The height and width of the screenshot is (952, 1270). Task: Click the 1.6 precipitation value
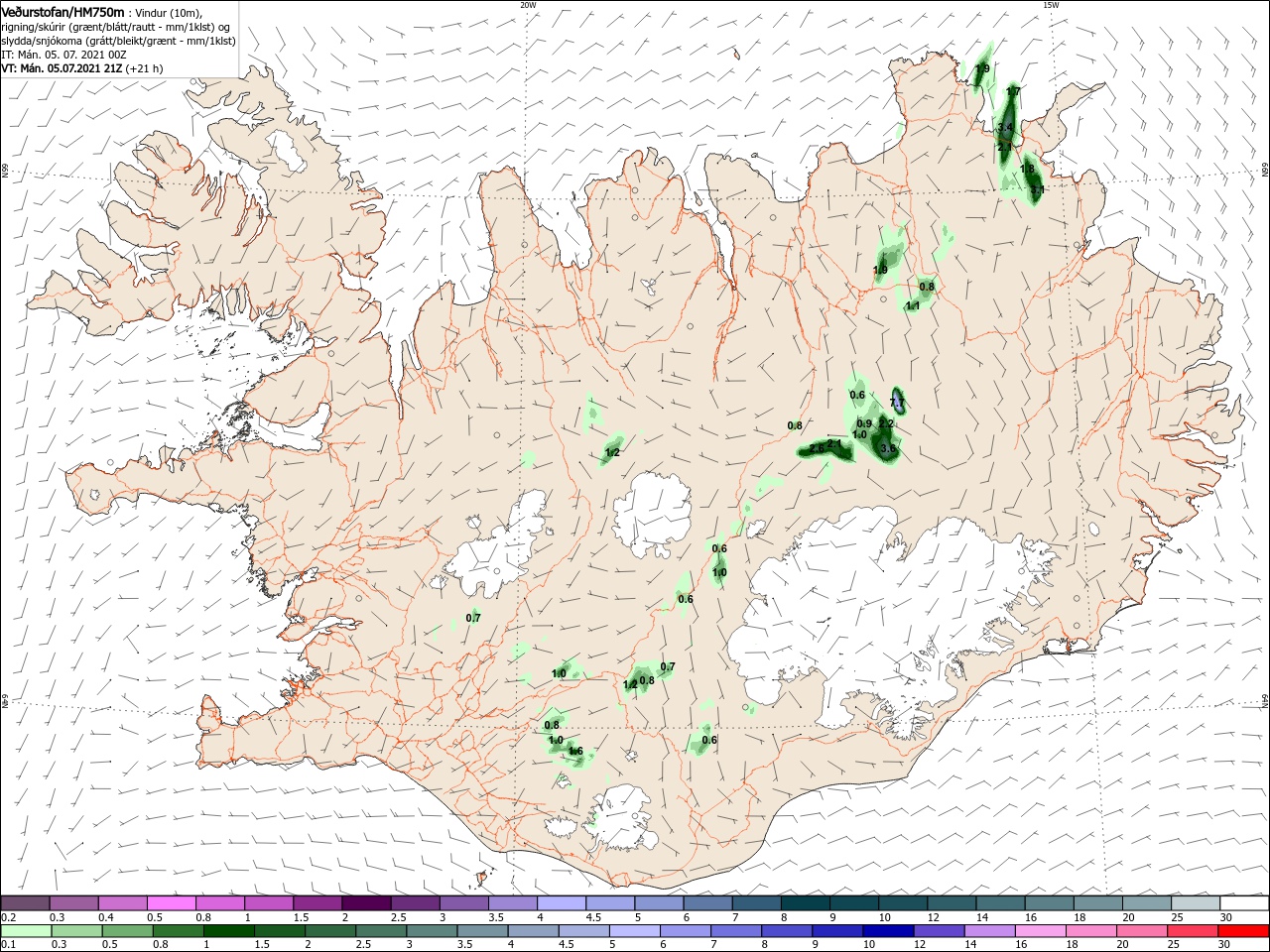pos(575,752)
